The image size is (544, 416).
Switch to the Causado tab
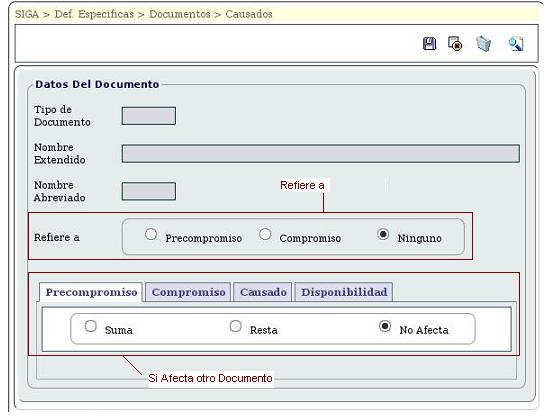point(263,292)
